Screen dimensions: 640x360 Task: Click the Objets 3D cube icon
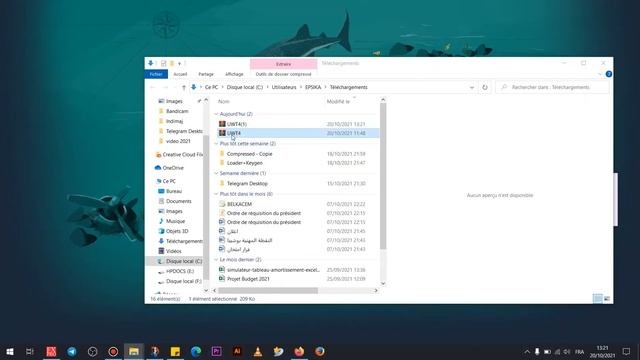click(161, 231)
